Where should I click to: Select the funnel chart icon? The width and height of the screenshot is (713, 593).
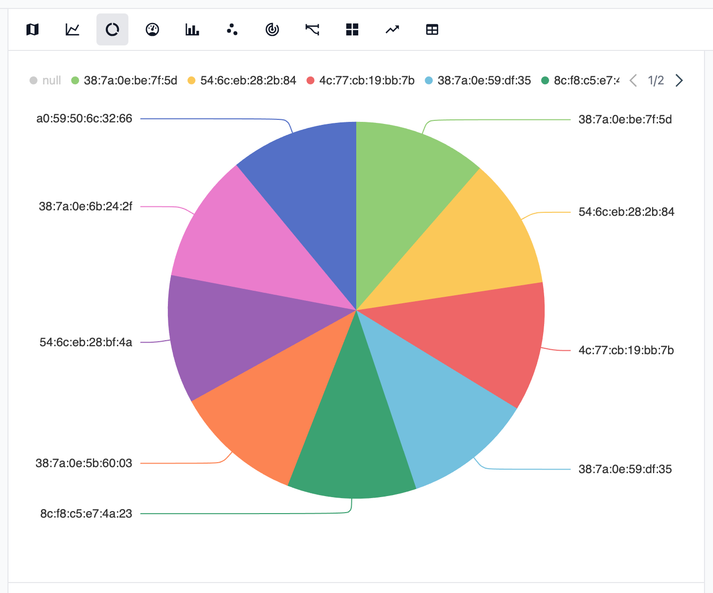(x=312, y=30)
